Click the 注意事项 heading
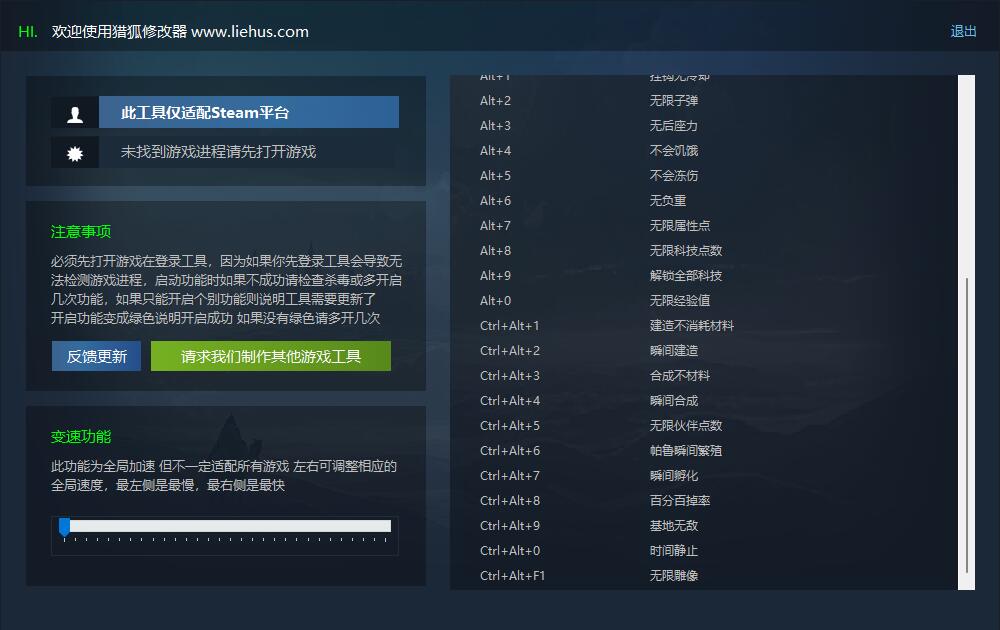 (81, 231)
